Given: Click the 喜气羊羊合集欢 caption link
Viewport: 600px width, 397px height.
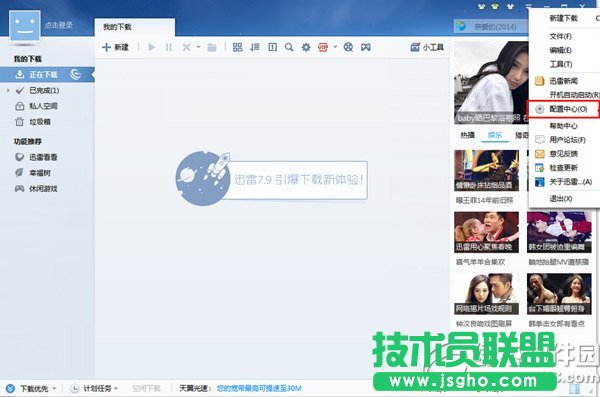Looking at the screenshot, I should [x=481, y=262].
